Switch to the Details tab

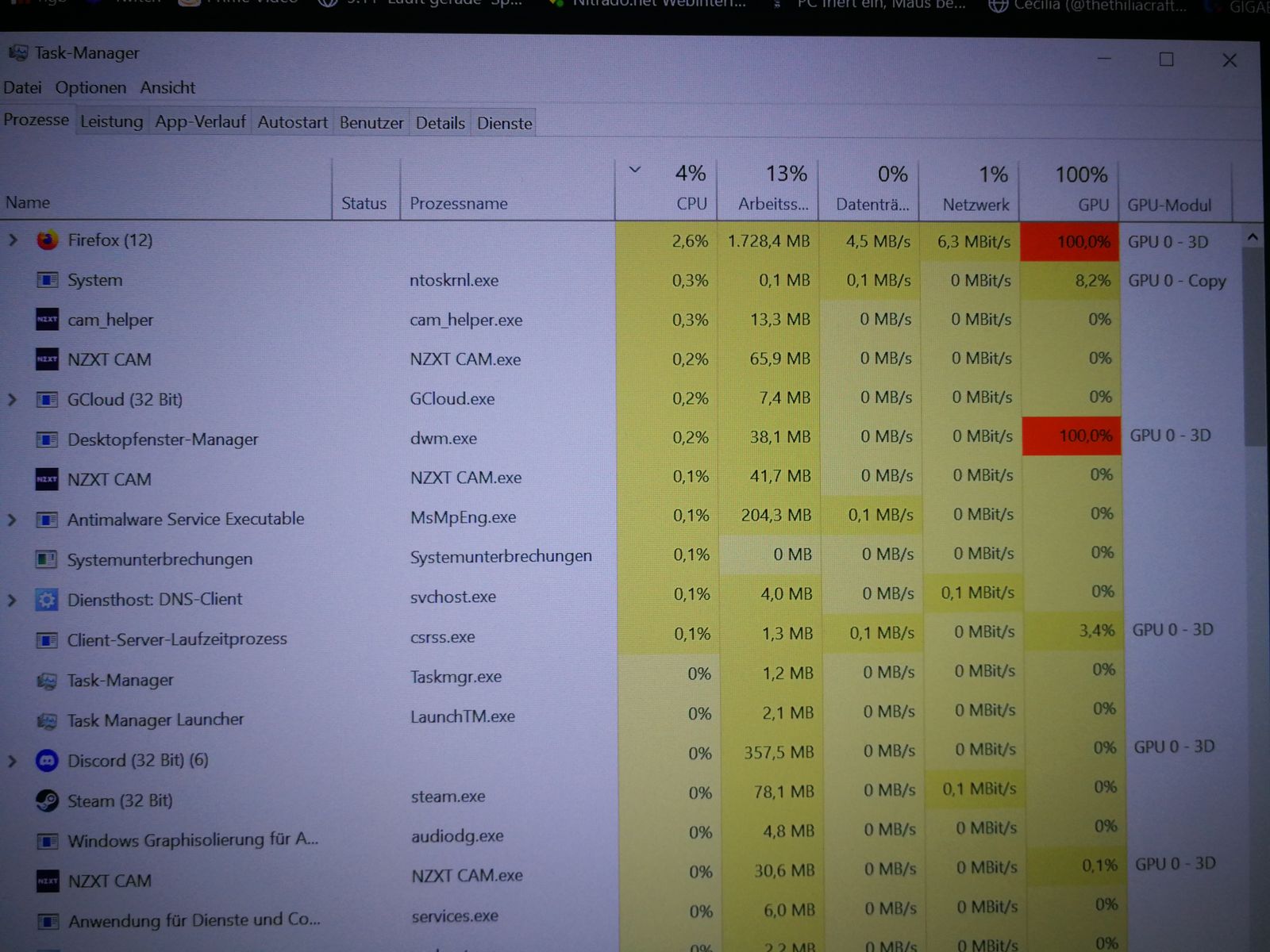(x=441, y=123)
